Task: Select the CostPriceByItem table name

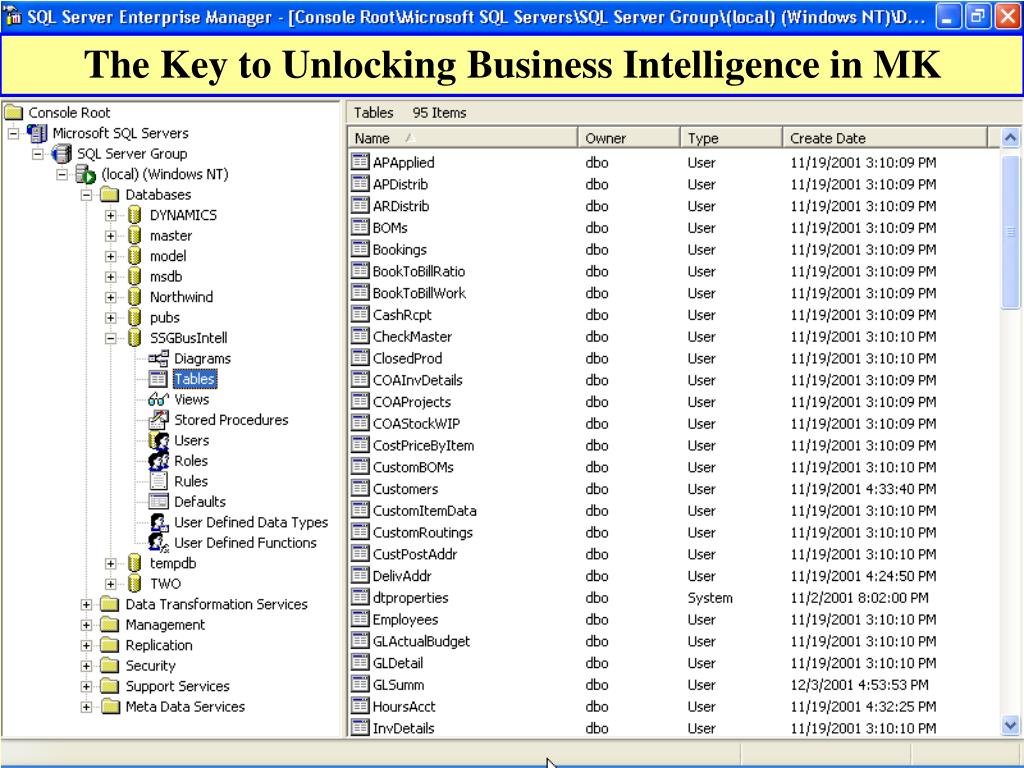Action: (x=423, y=445)
